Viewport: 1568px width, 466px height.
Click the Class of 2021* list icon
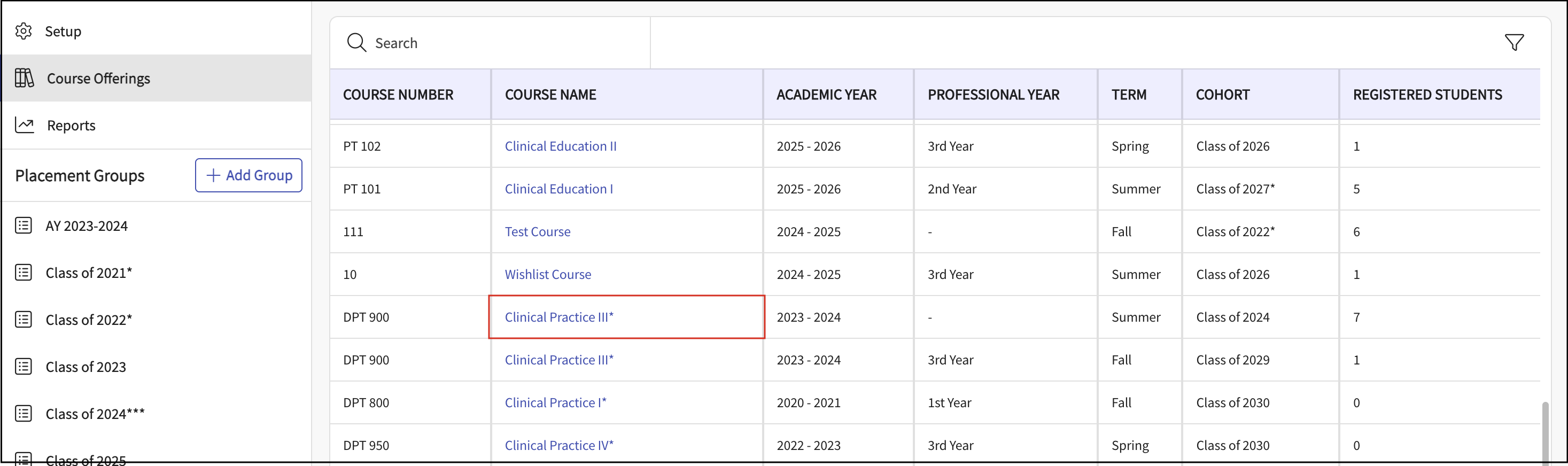point(24,273)
